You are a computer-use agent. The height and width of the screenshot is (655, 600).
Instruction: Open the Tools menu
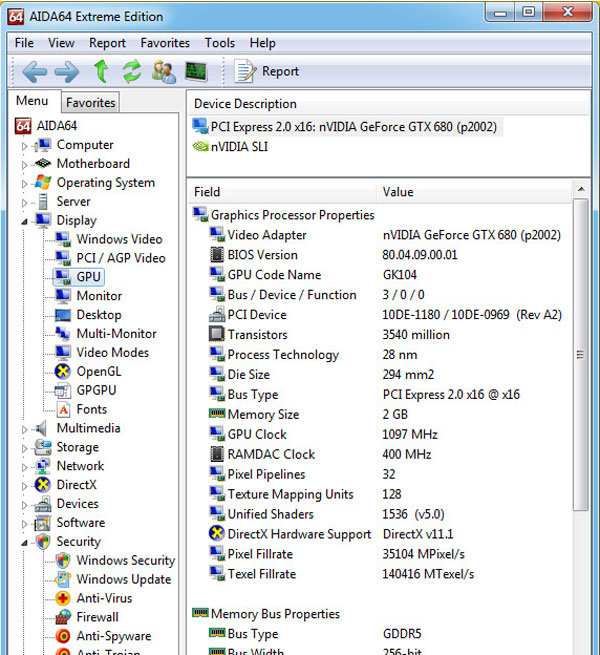pyautogui.click(x=220, y=43)
